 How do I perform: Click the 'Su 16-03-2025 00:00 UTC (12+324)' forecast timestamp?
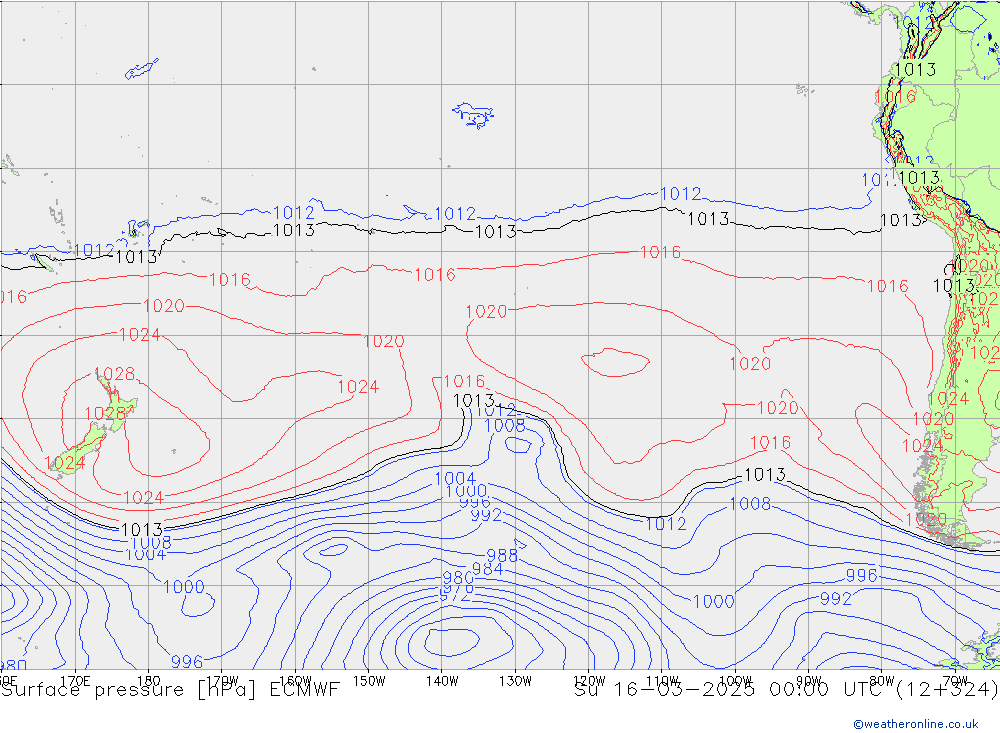[786, 690]
